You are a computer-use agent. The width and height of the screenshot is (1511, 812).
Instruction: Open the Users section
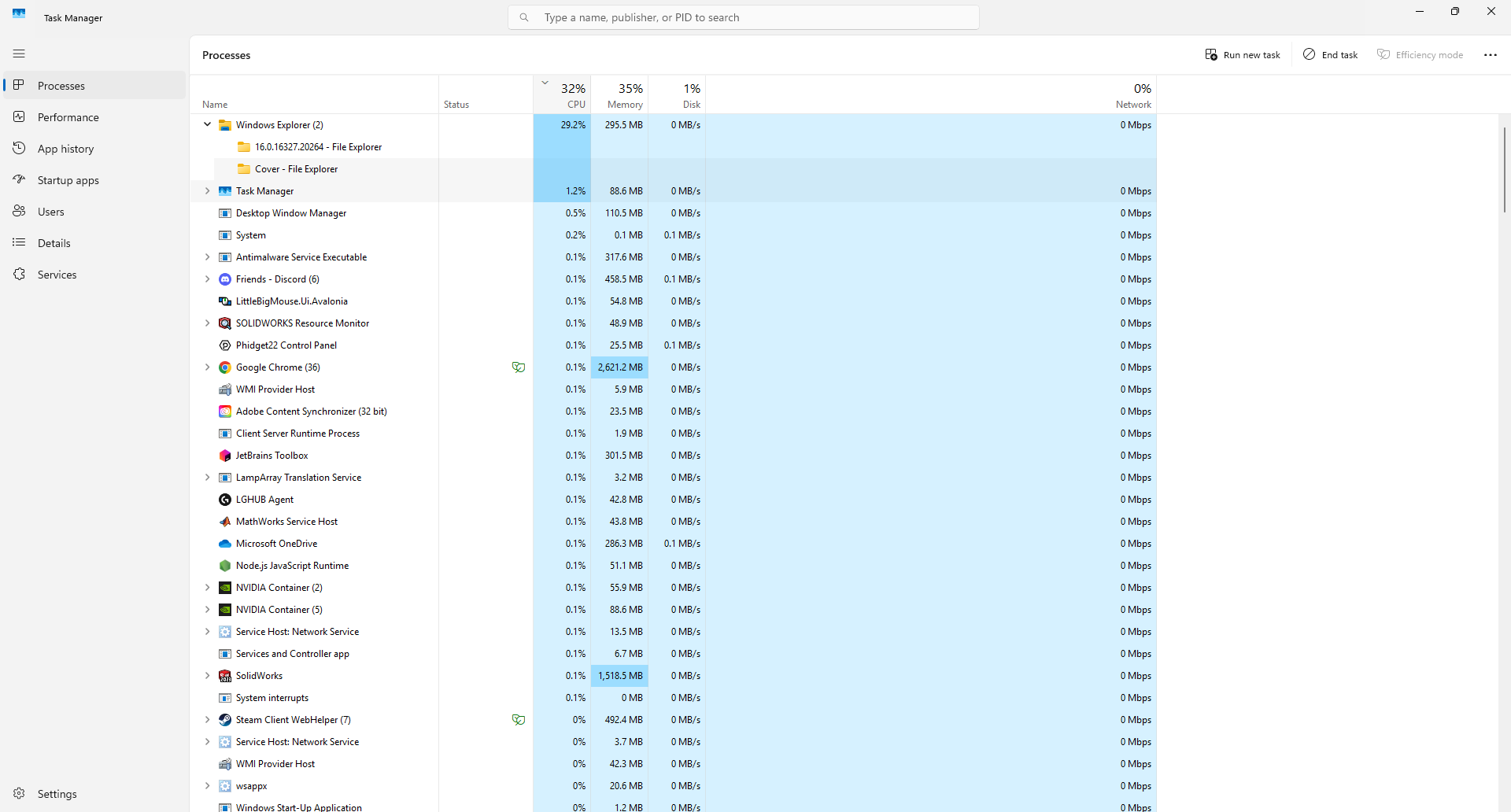pyautogui.click(x=19, y=211)
